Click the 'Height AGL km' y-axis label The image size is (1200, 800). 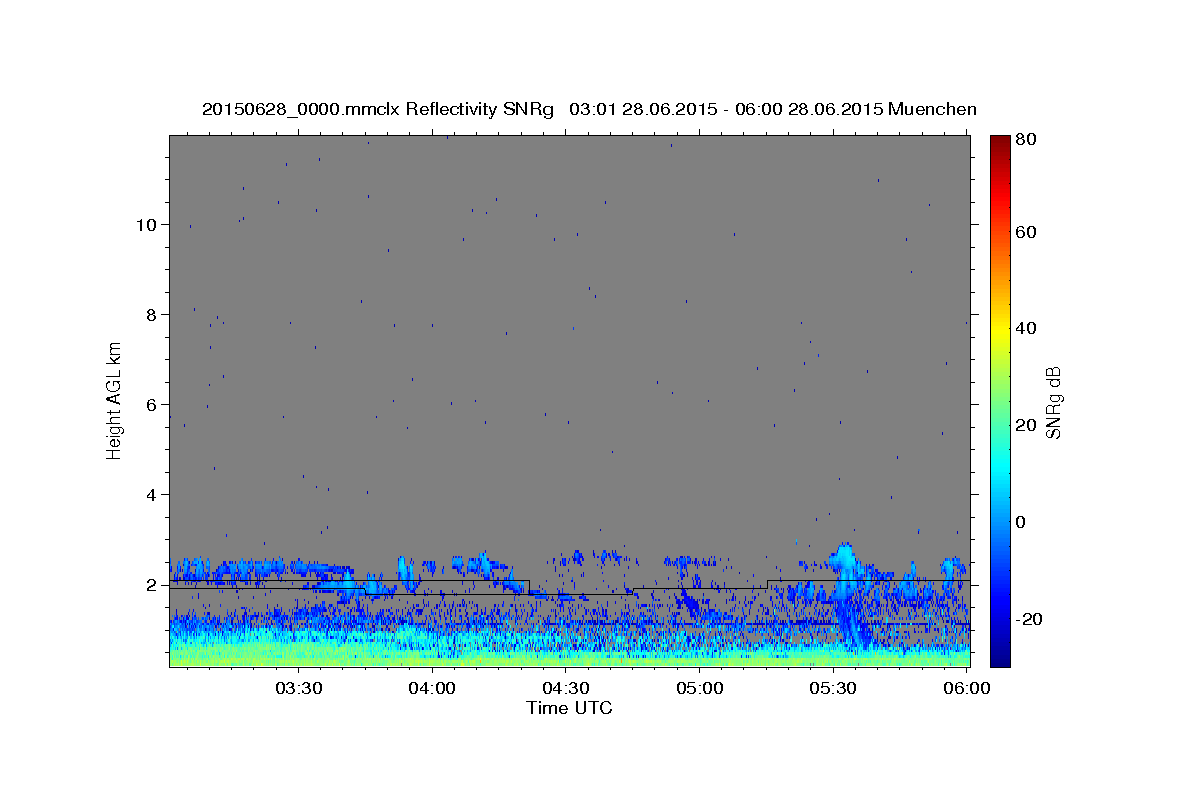point(114,400)
